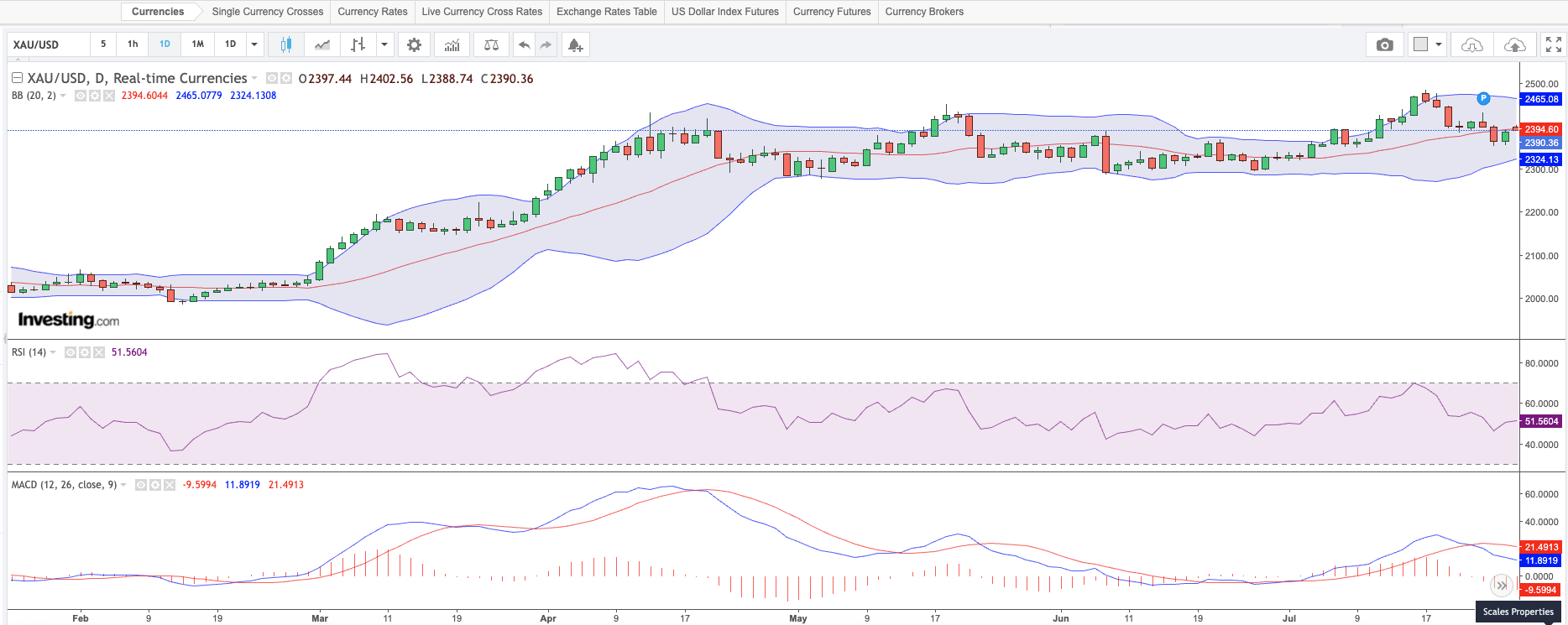Click the blue 2465.08 upper band label
1568x625 pixels.
pyautogui.click(x=1541, y=99)
